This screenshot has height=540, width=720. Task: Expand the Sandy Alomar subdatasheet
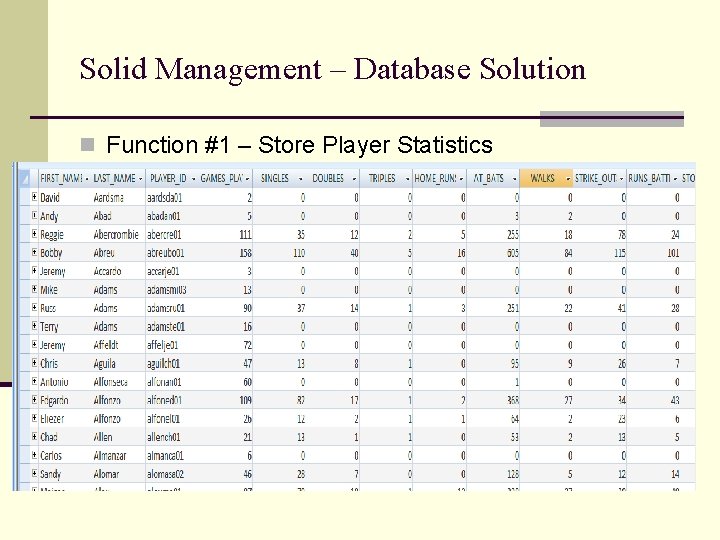(x=34, y=473)
